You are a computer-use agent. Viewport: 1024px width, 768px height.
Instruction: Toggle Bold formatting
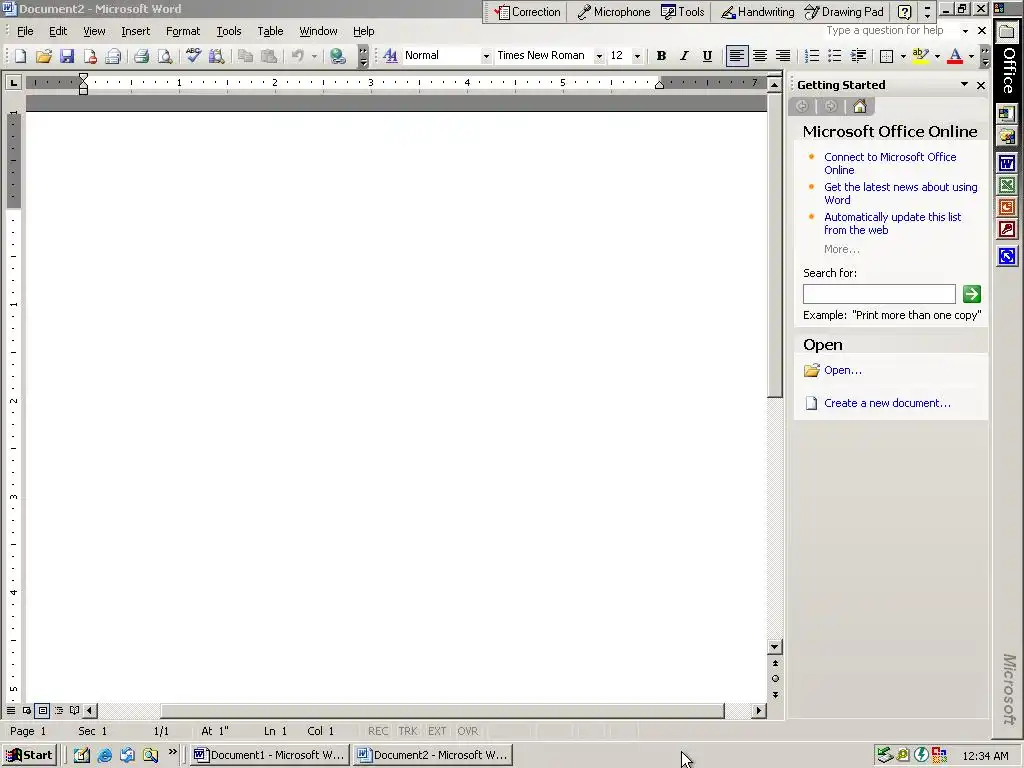coord(661,56)
